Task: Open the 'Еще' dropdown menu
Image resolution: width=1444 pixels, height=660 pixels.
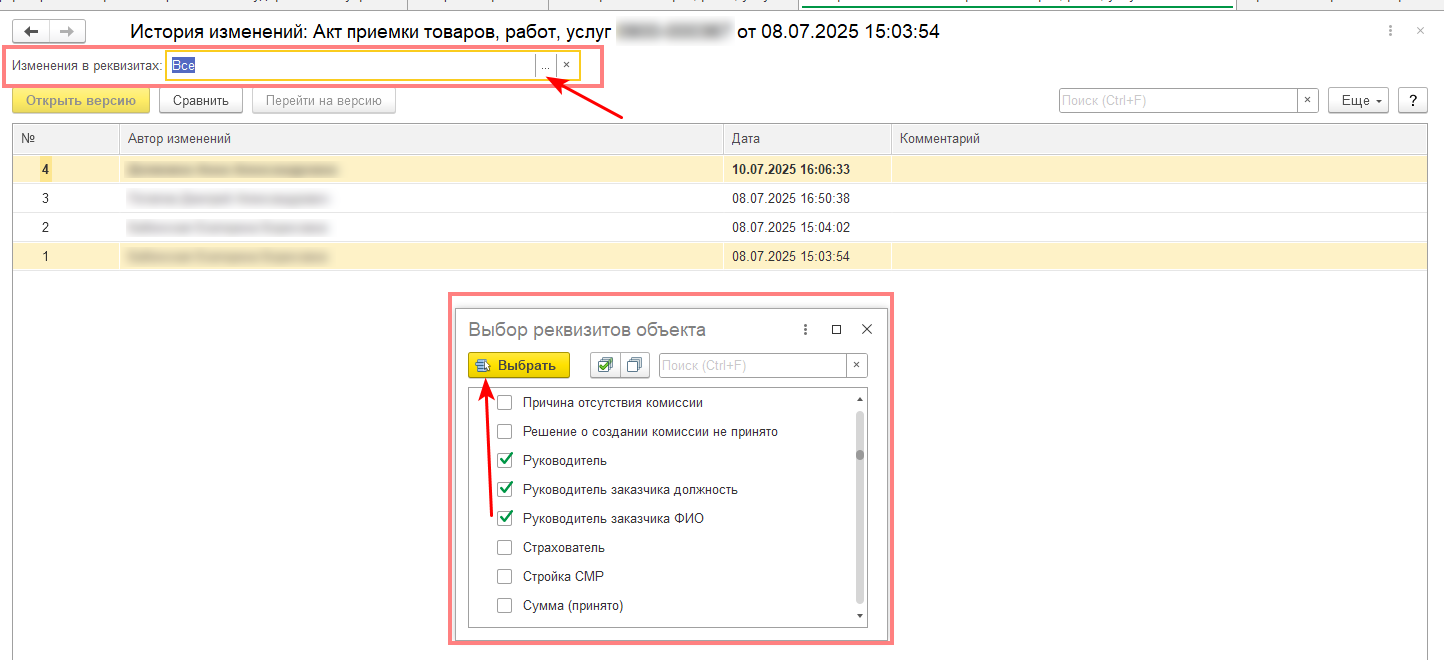Action: pyautogui.click(x=1358, y=100)
